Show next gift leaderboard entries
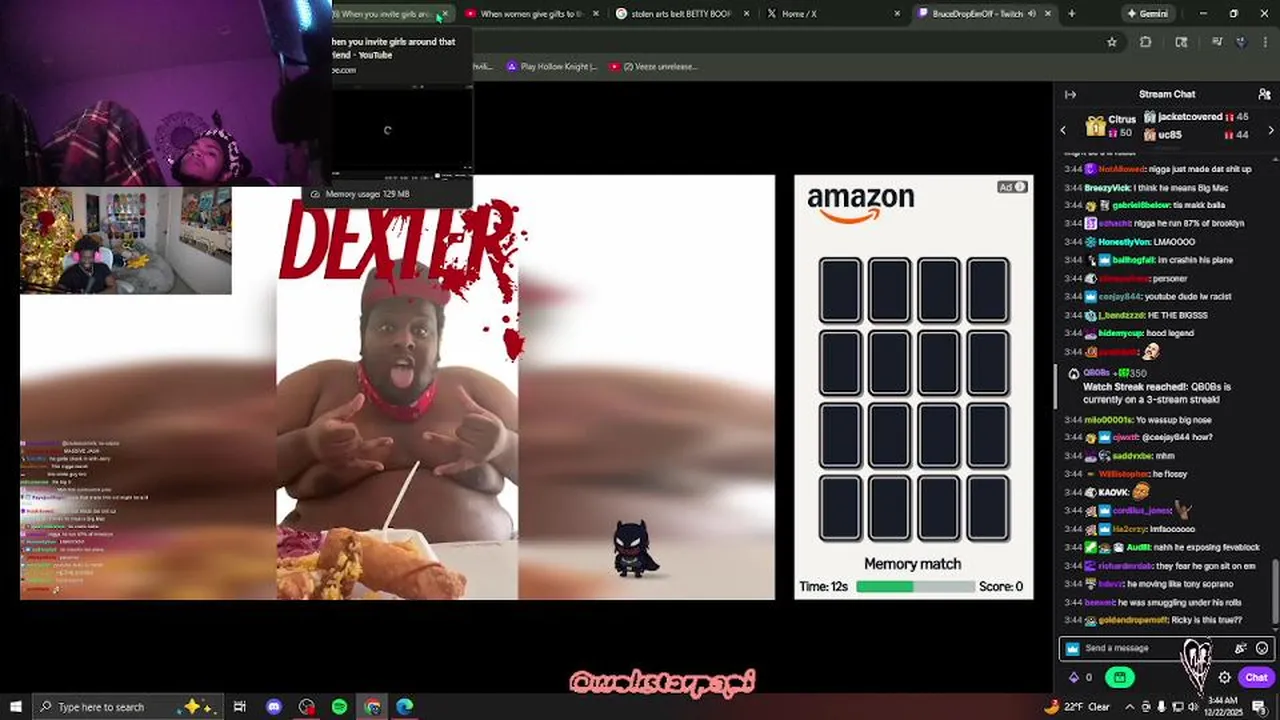The image size is (1280, 720). tap(1271, 130)
